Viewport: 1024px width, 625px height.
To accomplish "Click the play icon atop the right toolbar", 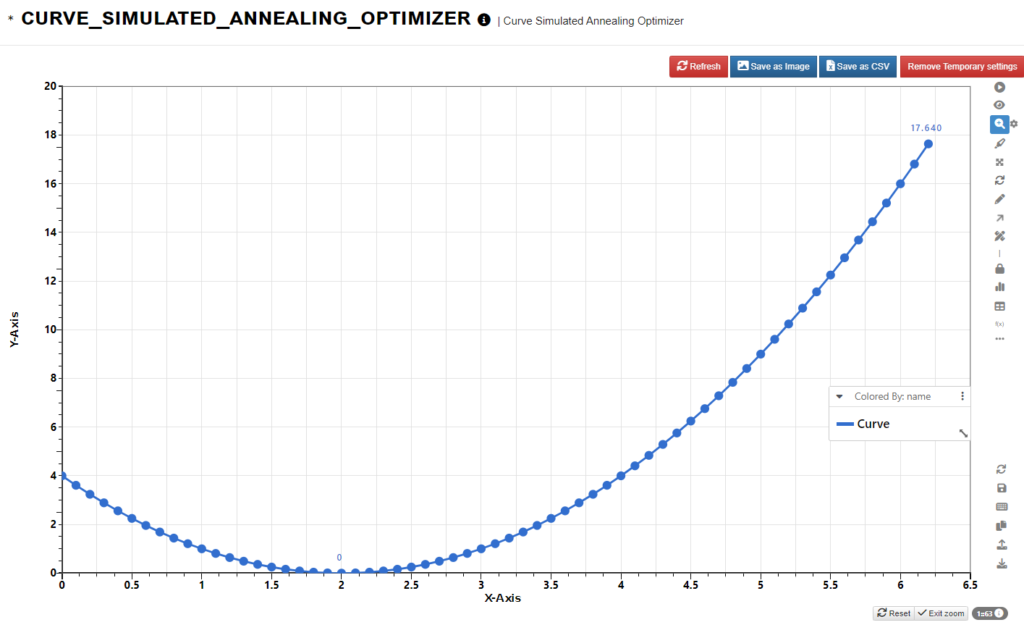I will [999, 87].
